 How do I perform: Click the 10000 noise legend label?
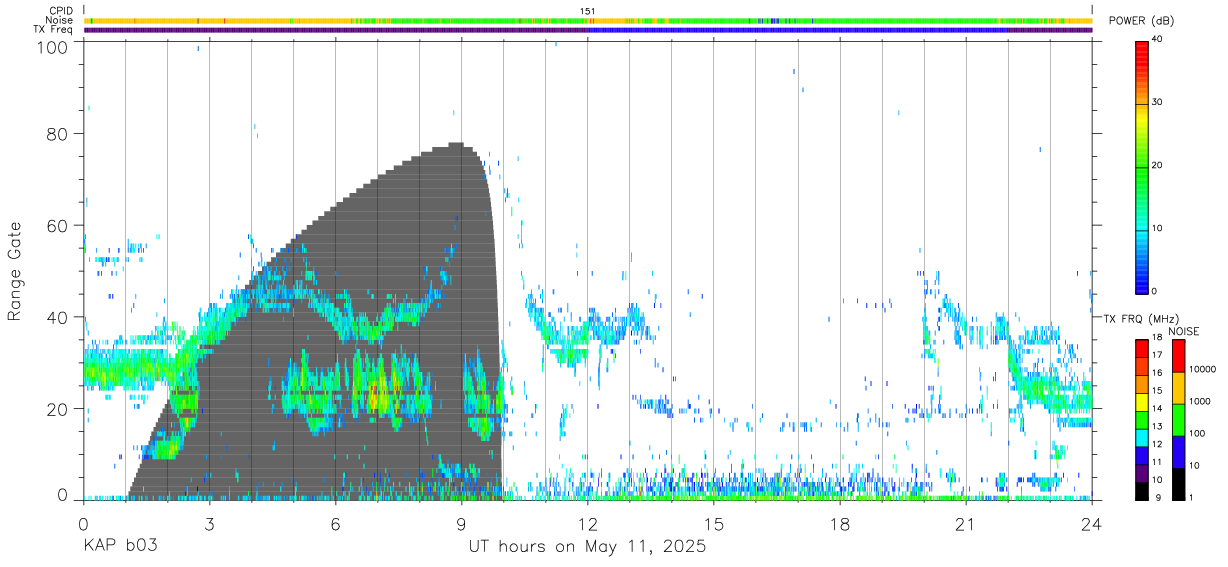[x=1202, y=369]
